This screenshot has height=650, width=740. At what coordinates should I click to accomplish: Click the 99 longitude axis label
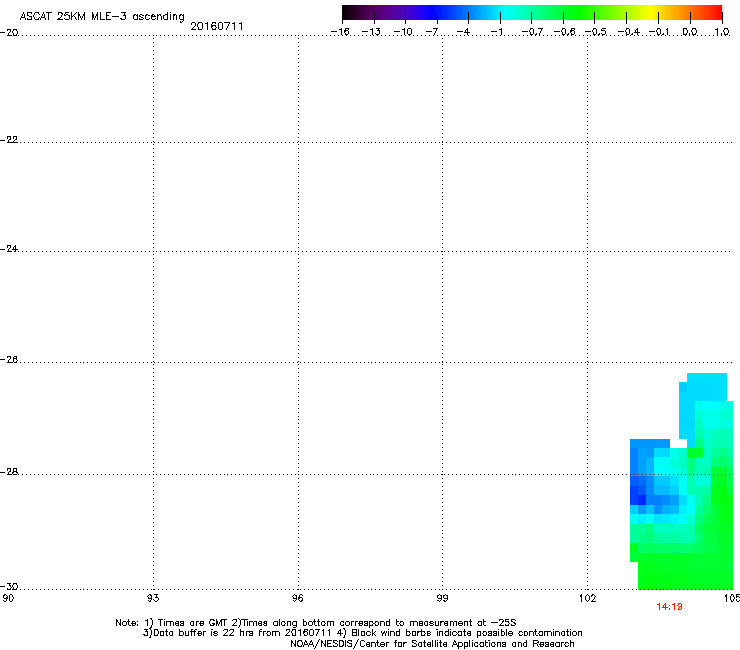442,598
